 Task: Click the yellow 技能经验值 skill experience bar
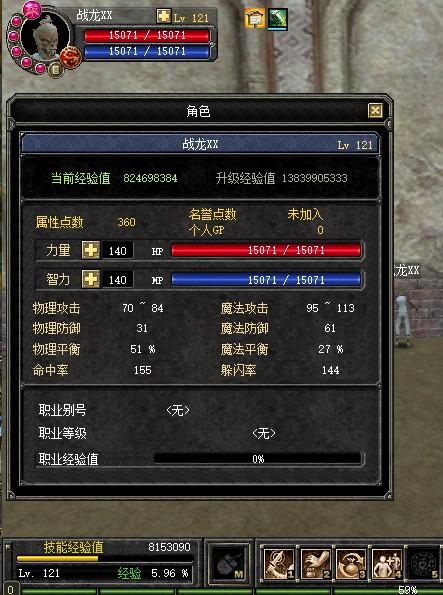click(104, 559)
